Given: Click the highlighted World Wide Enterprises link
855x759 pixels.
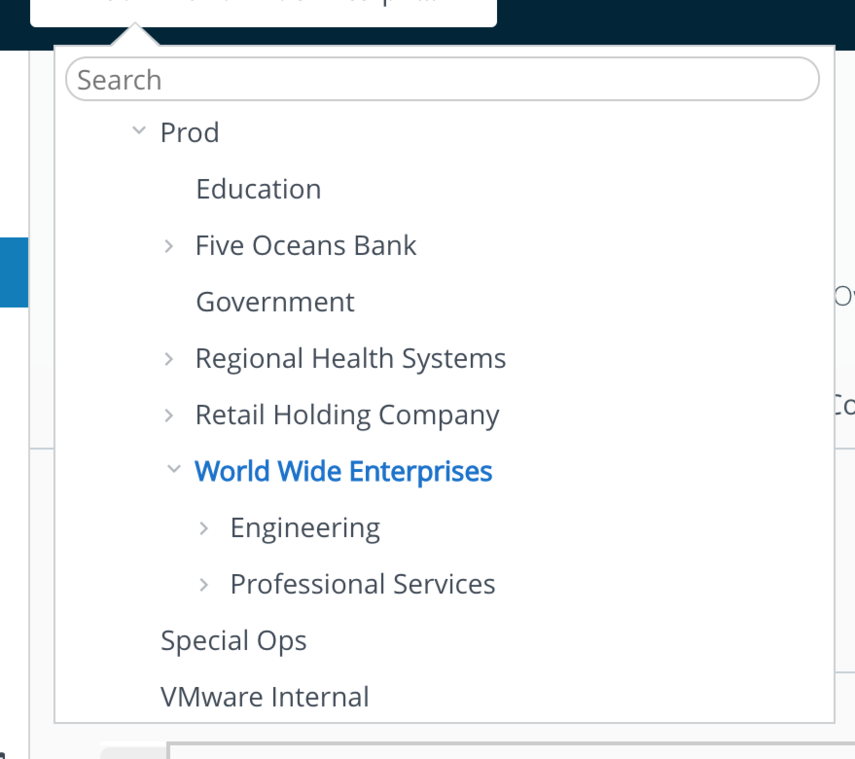Looking at the screenshot, I should tap(343, 471).
